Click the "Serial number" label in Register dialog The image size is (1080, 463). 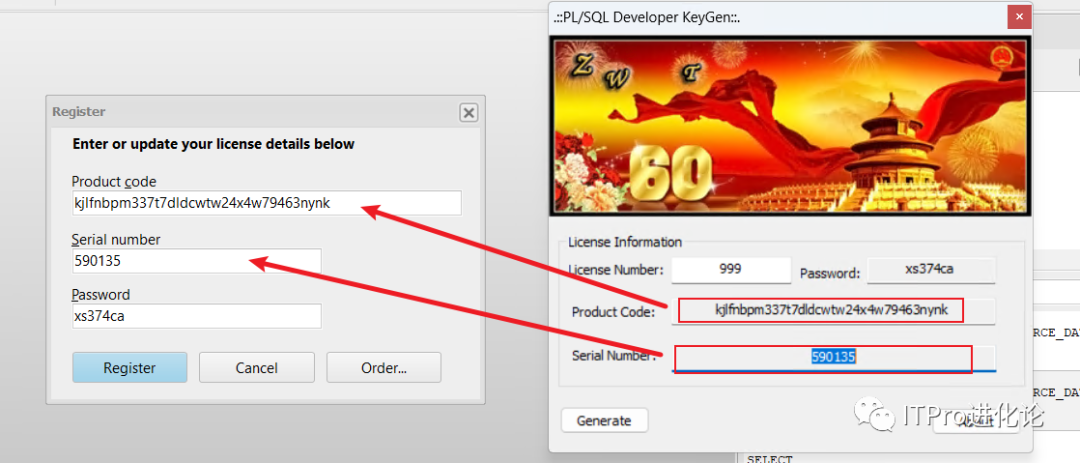click(116, 240)
